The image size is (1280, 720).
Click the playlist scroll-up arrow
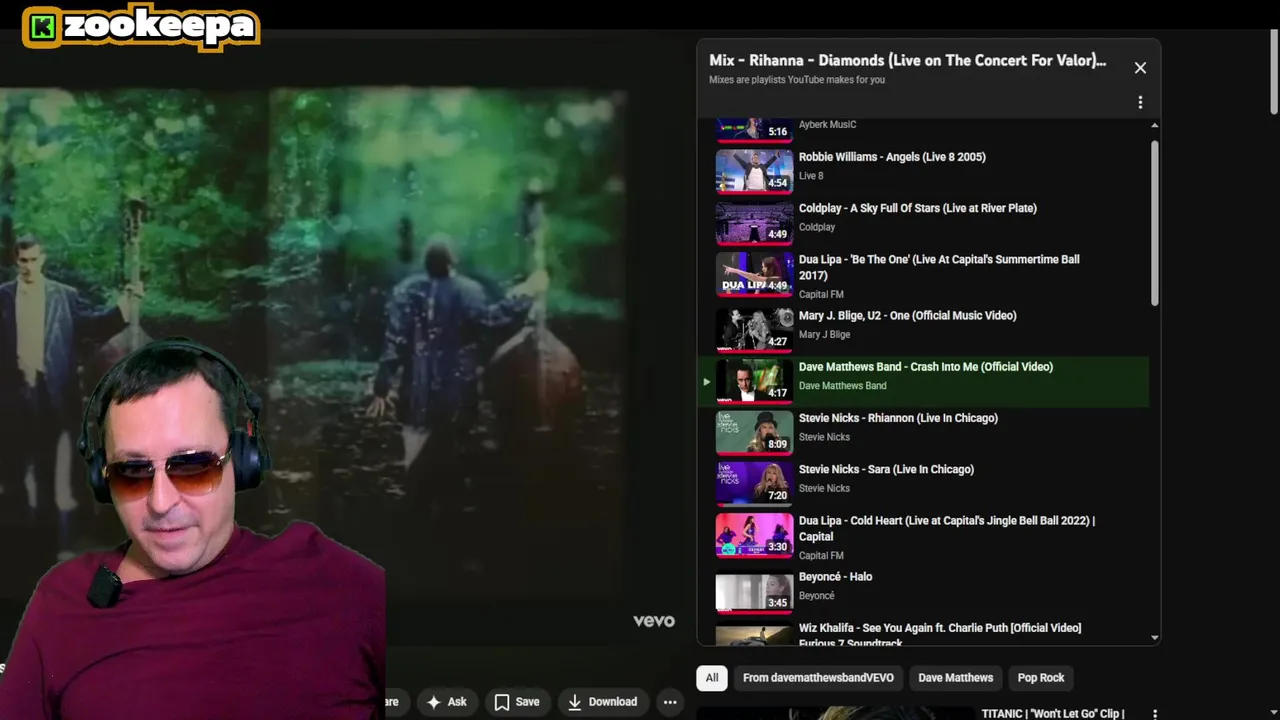[1155, 125]
